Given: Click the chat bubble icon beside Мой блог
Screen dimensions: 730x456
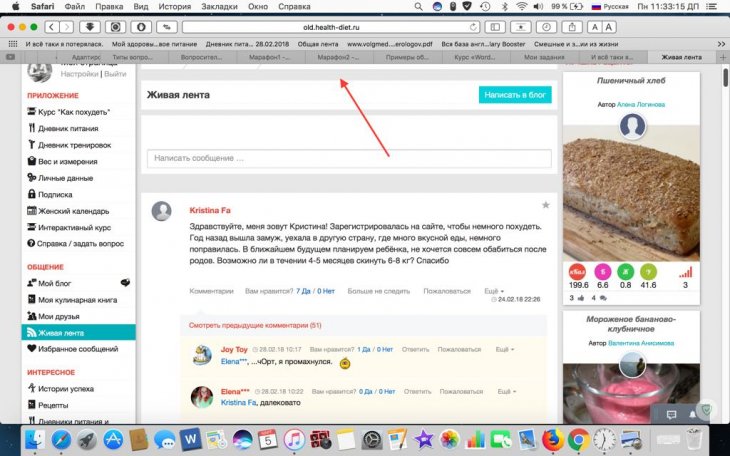Looking at the screenshot, I should tap(125, 283).
